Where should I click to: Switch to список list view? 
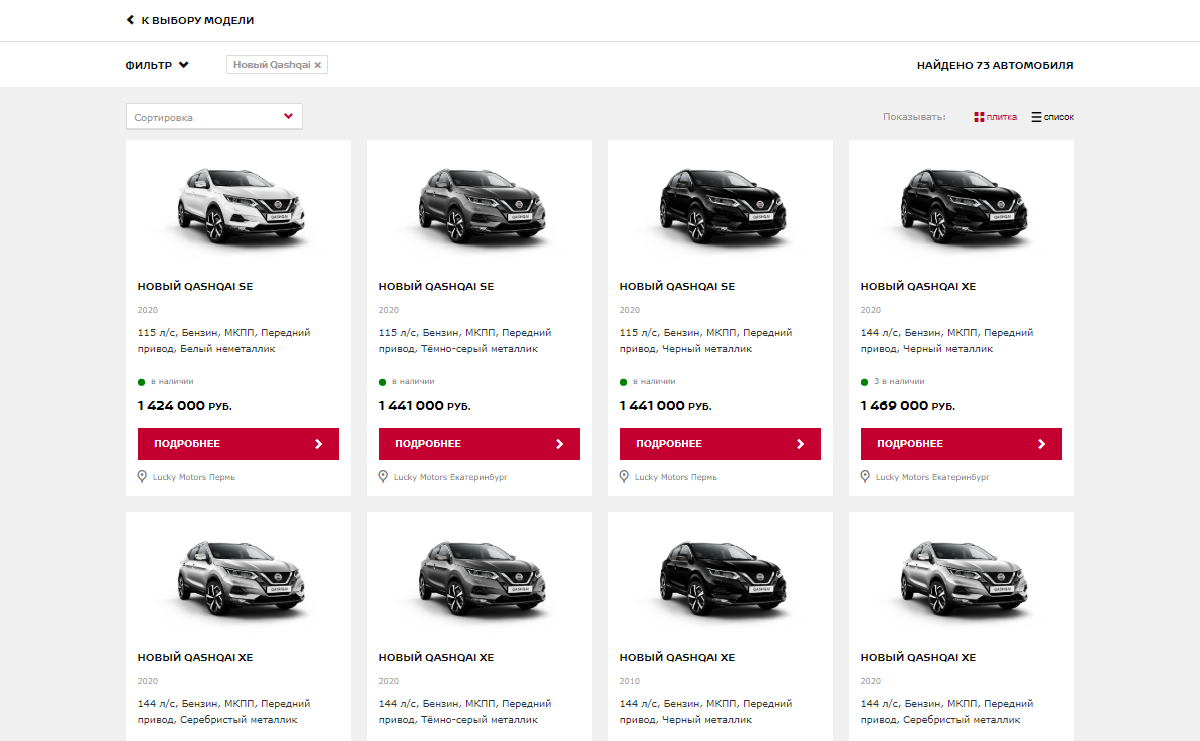click(x=1052, y=117)
